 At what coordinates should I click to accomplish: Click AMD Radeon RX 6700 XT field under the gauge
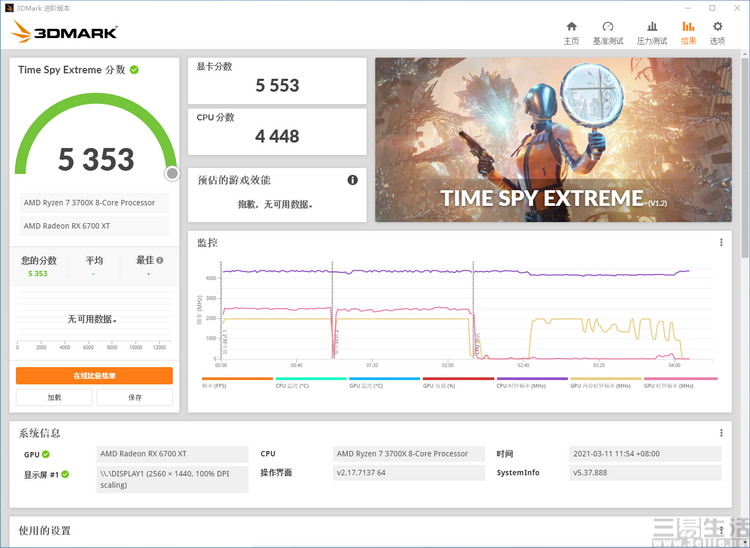tap(94, 226)
